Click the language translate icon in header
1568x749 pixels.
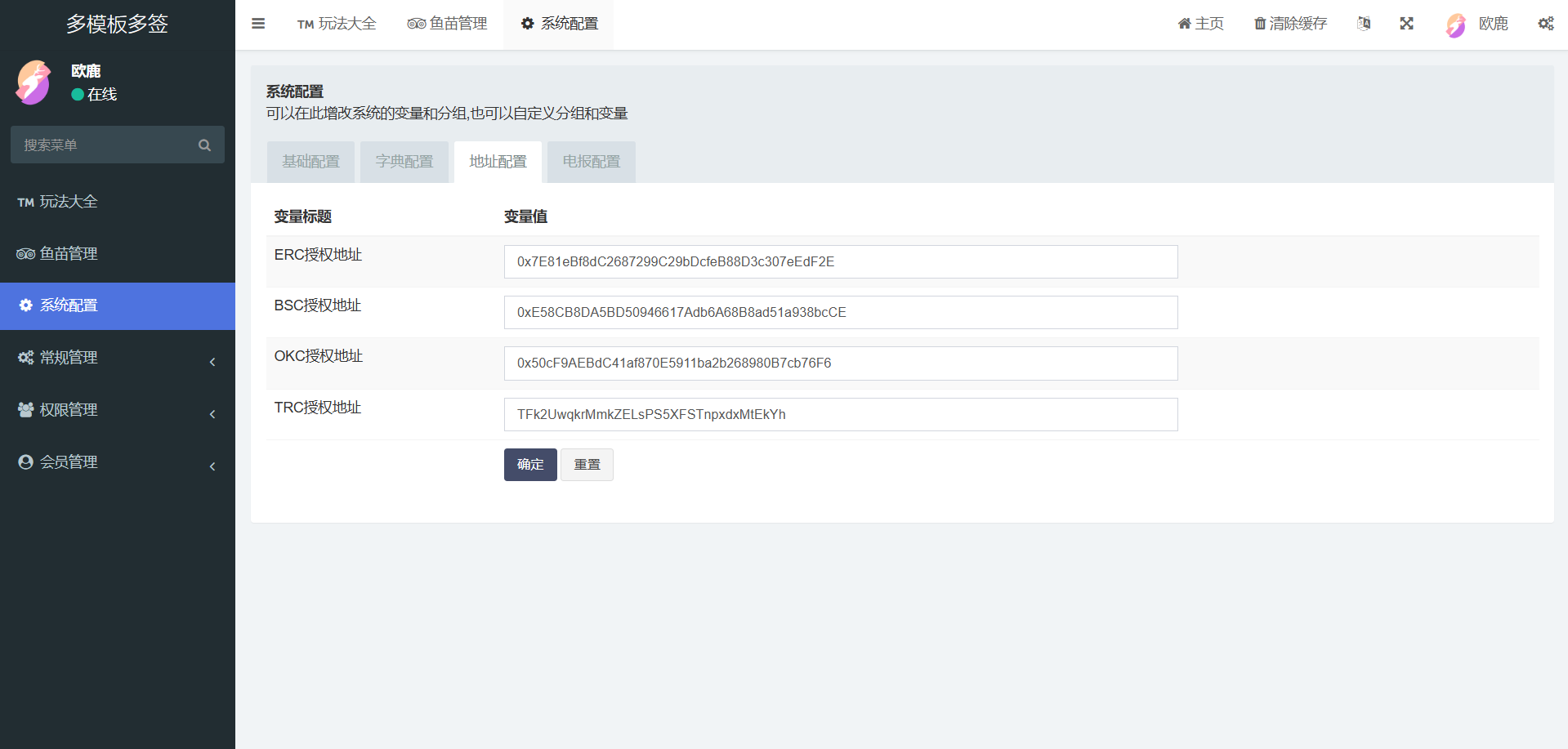point(1364,24)
